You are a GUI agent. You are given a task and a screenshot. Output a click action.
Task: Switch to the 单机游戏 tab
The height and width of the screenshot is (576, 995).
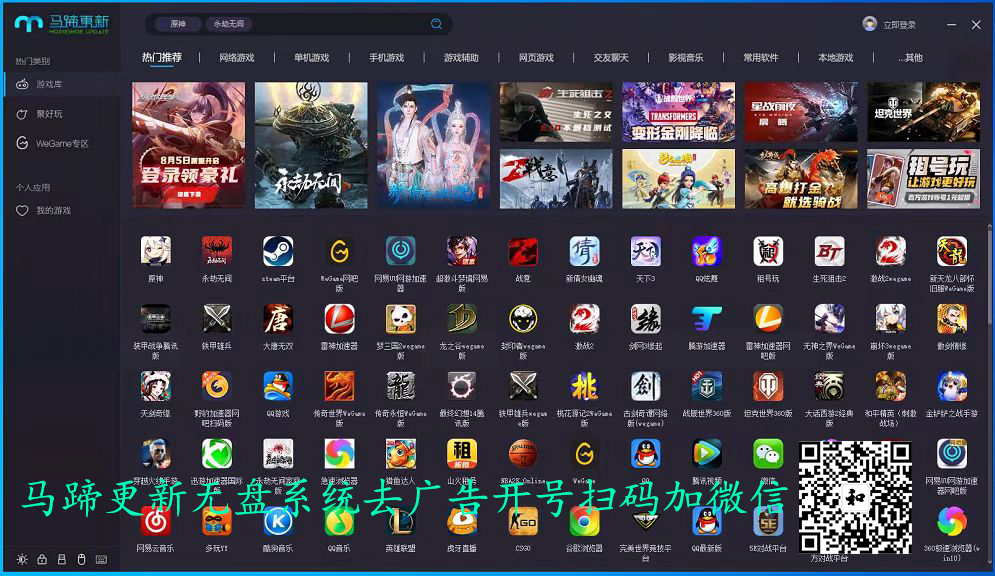coord(312,58)
